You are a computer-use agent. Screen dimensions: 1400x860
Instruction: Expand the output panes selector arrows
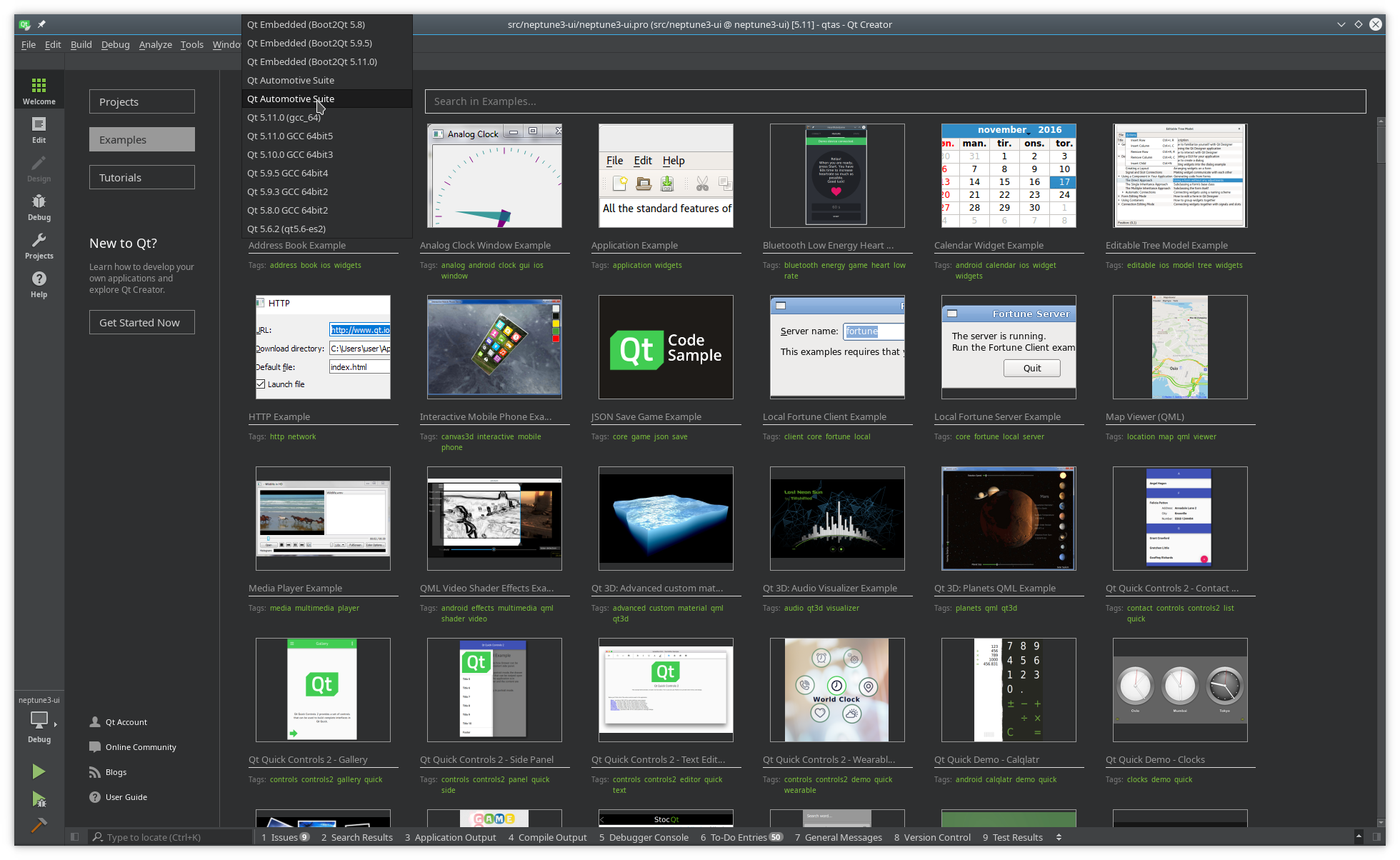(1059, 837)
